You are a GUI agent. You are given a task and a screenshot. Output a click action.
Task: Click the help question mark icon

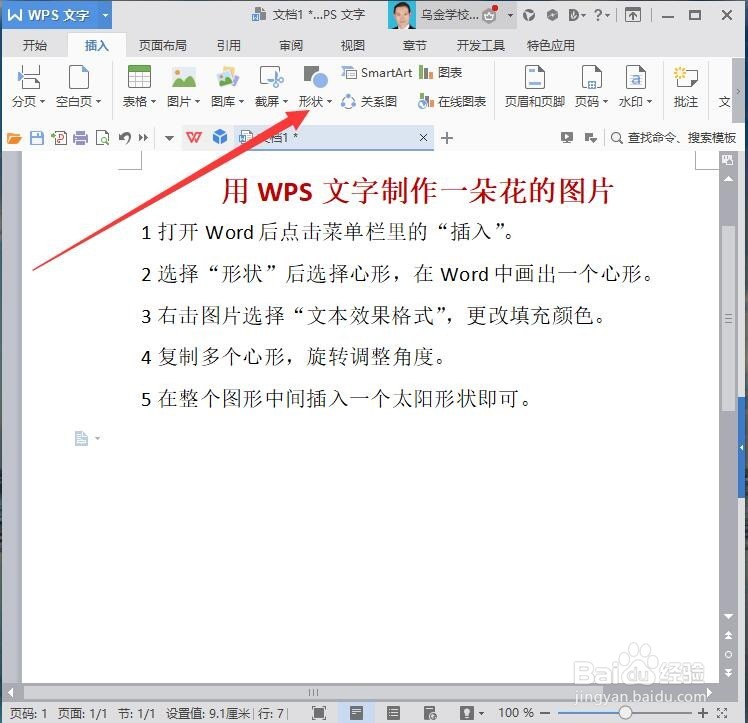tap(599, 15)
